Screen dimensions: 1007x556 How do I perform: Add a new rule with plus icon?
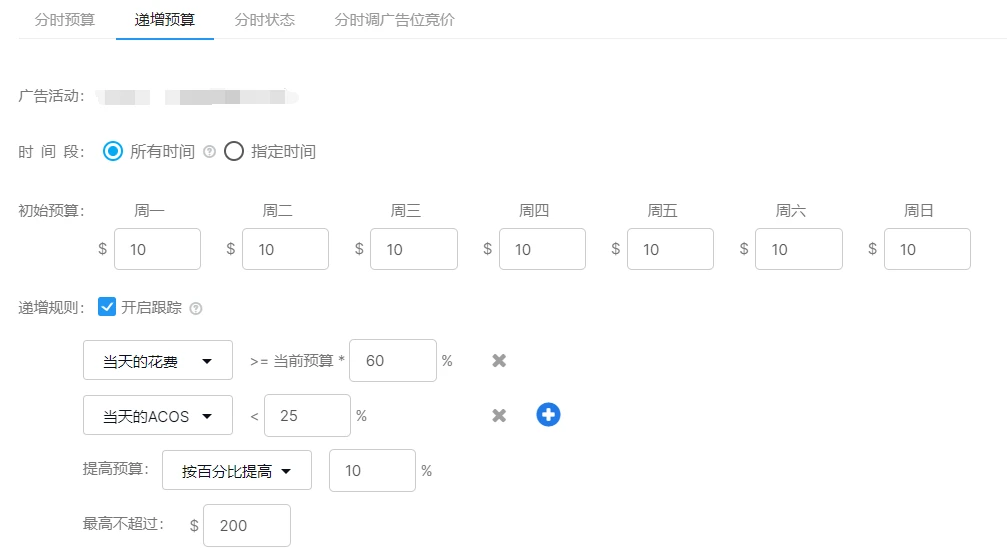pyautogui.click(x=548, y=415)
